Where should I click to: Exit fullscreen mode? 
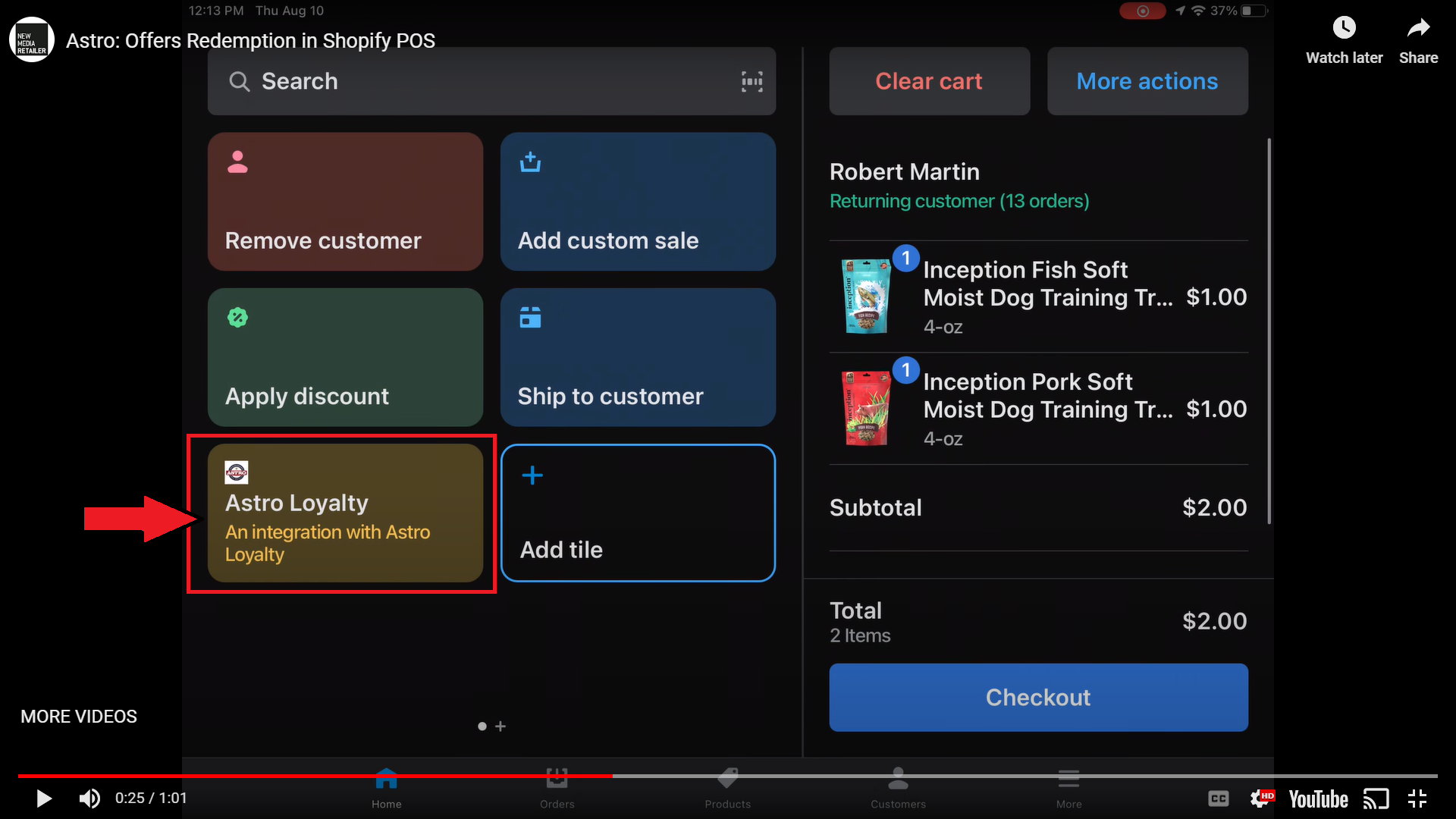(1417, 799)
